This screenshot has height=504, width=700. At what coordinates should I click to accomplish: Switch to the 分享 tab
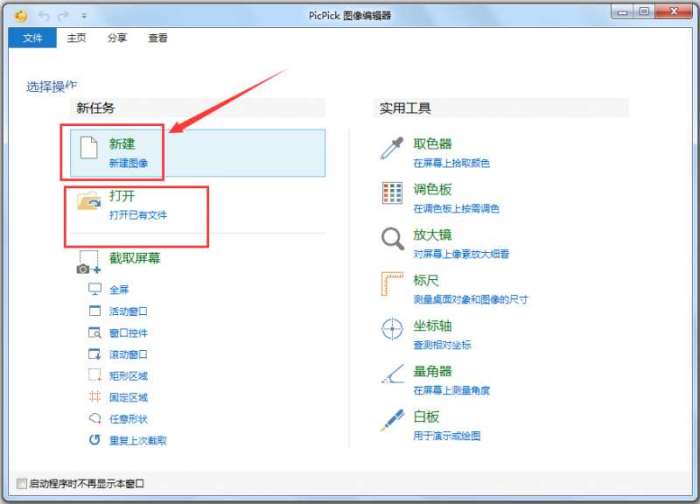point(117,38)
